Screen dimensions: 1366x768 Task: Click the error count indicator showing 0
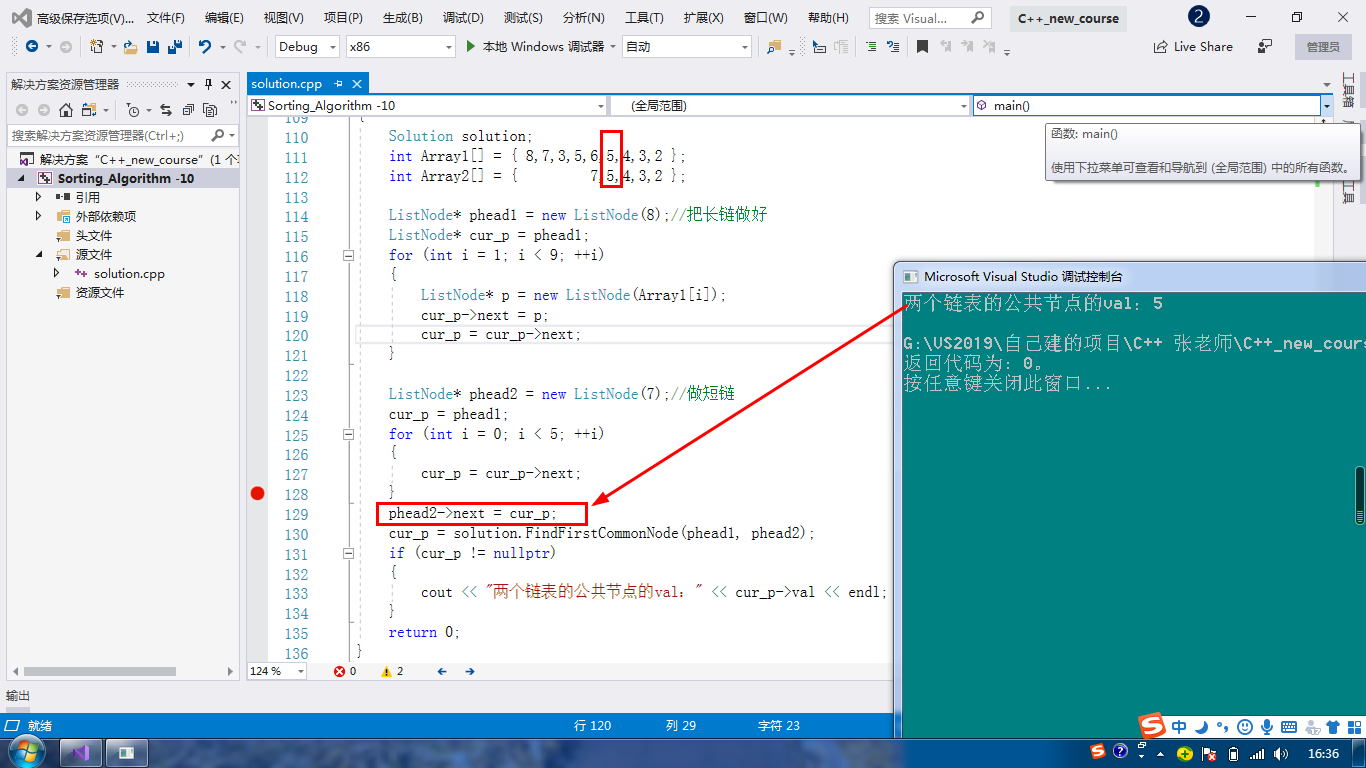coord(346,671)
